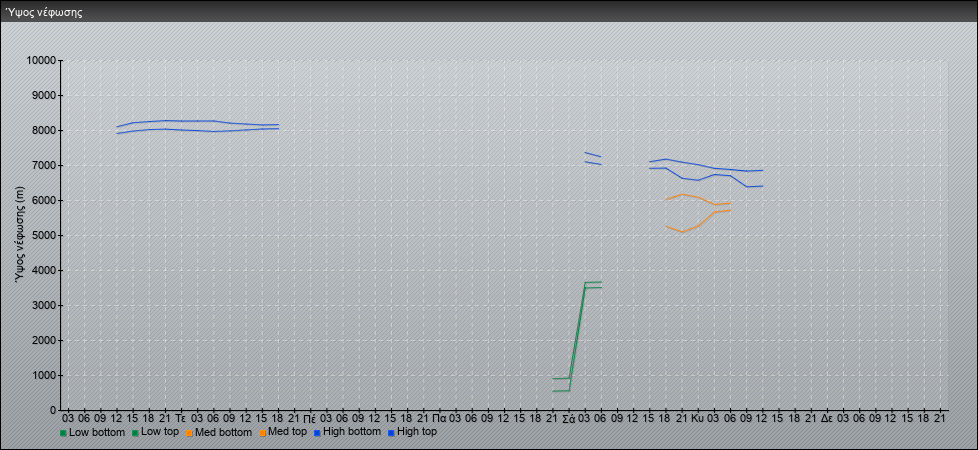Screen dimensions: 978x450
Task: Select the 7000 value on the height axis
Action: [x=44, y=165]
